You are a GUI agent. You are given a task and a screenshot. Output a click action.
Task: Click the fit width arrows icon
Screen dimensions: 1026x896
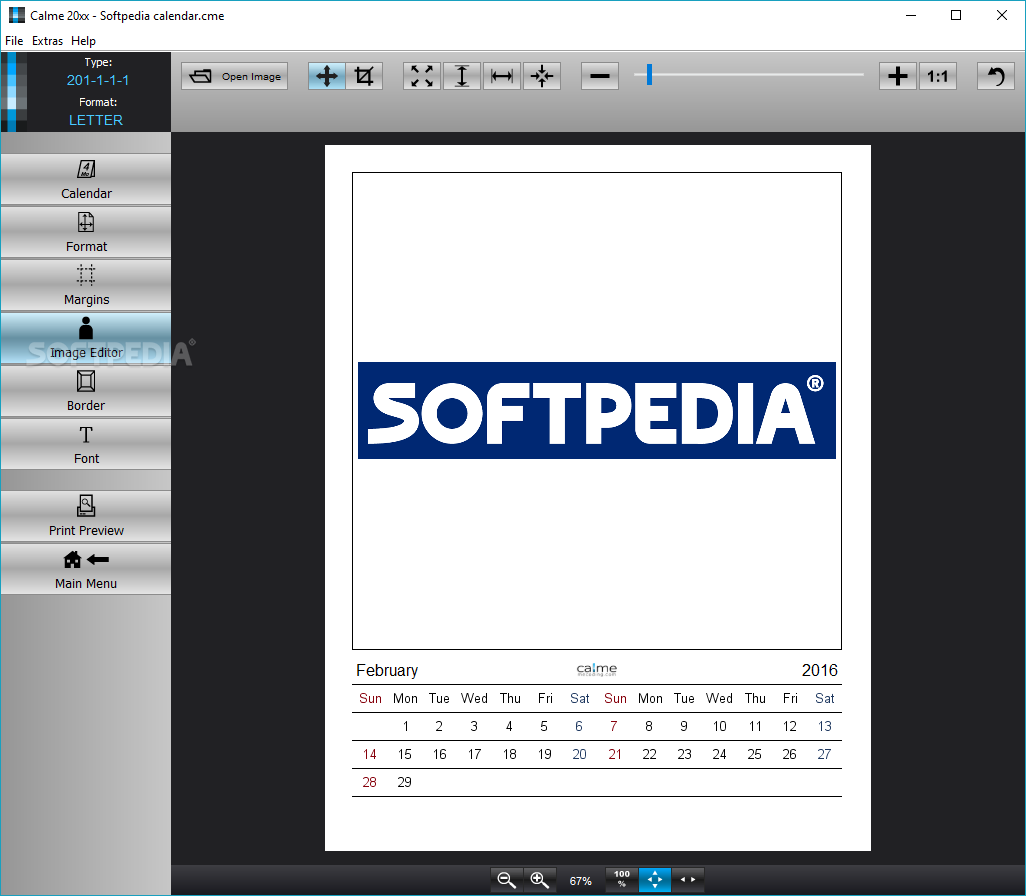pyautogui.click(x=688, y=880)
